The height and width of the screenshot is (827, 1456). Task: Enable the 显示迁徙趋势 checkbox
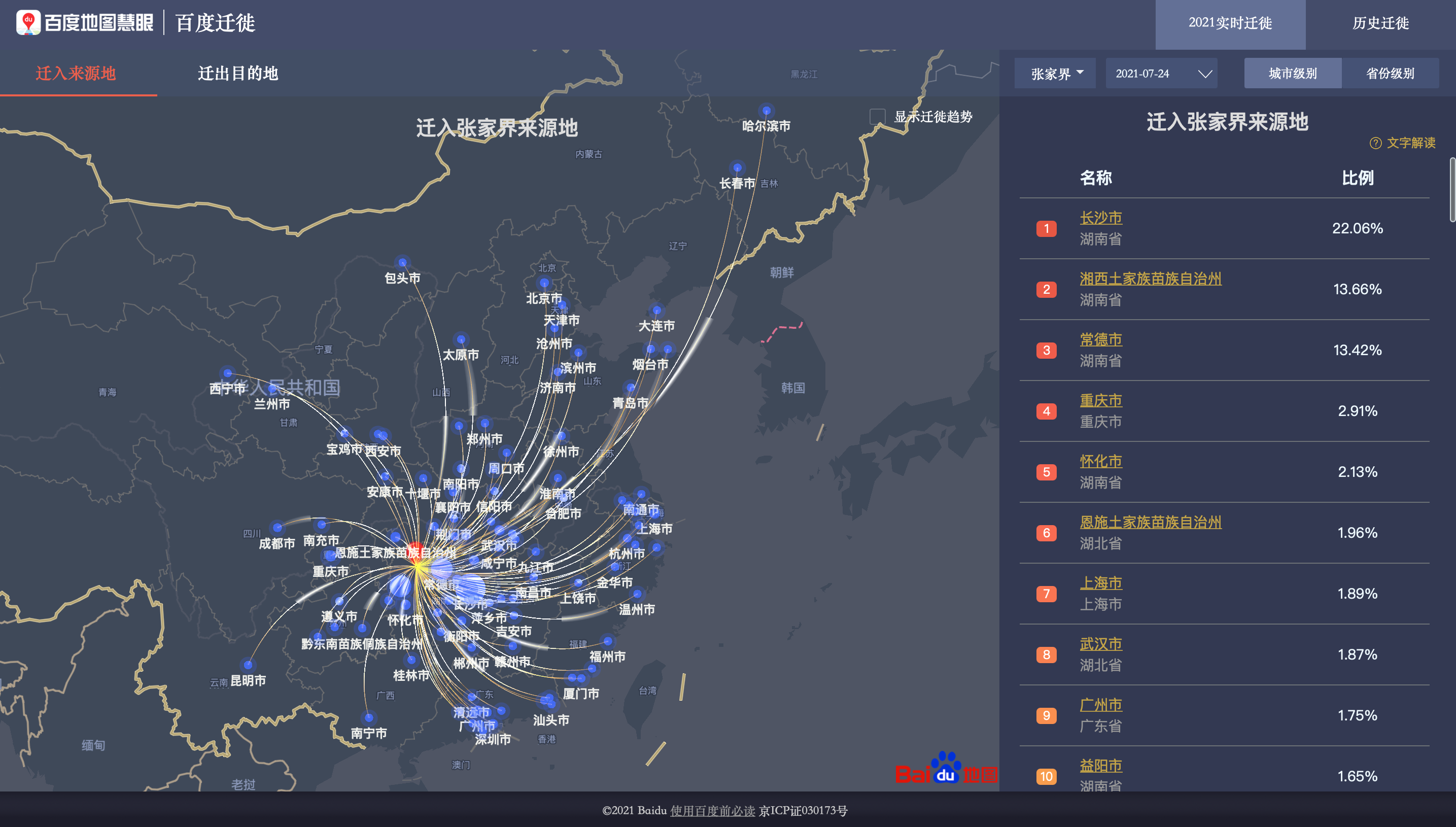[x=877, y=116]
